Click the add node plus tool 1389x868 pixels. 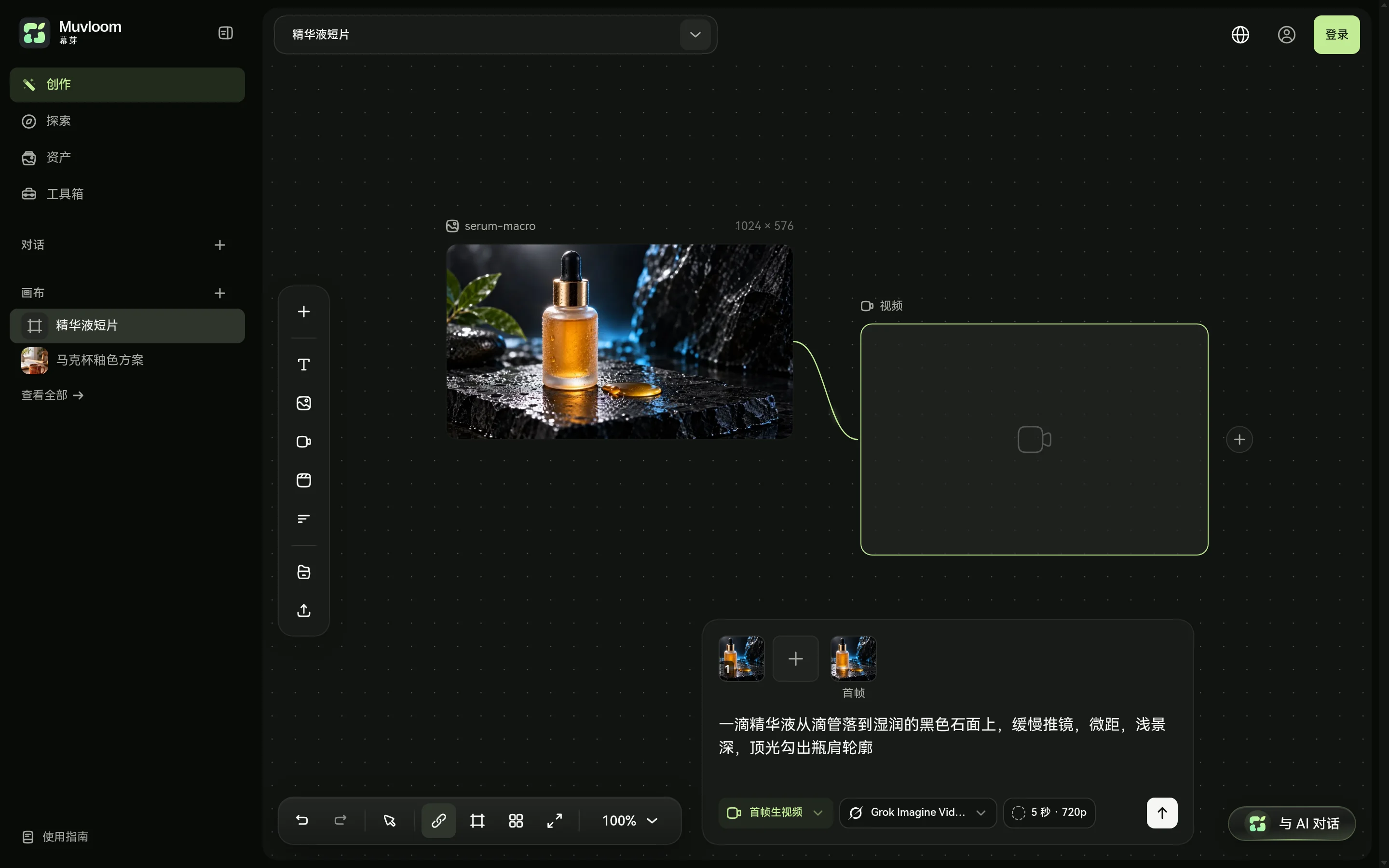[304, 312]
